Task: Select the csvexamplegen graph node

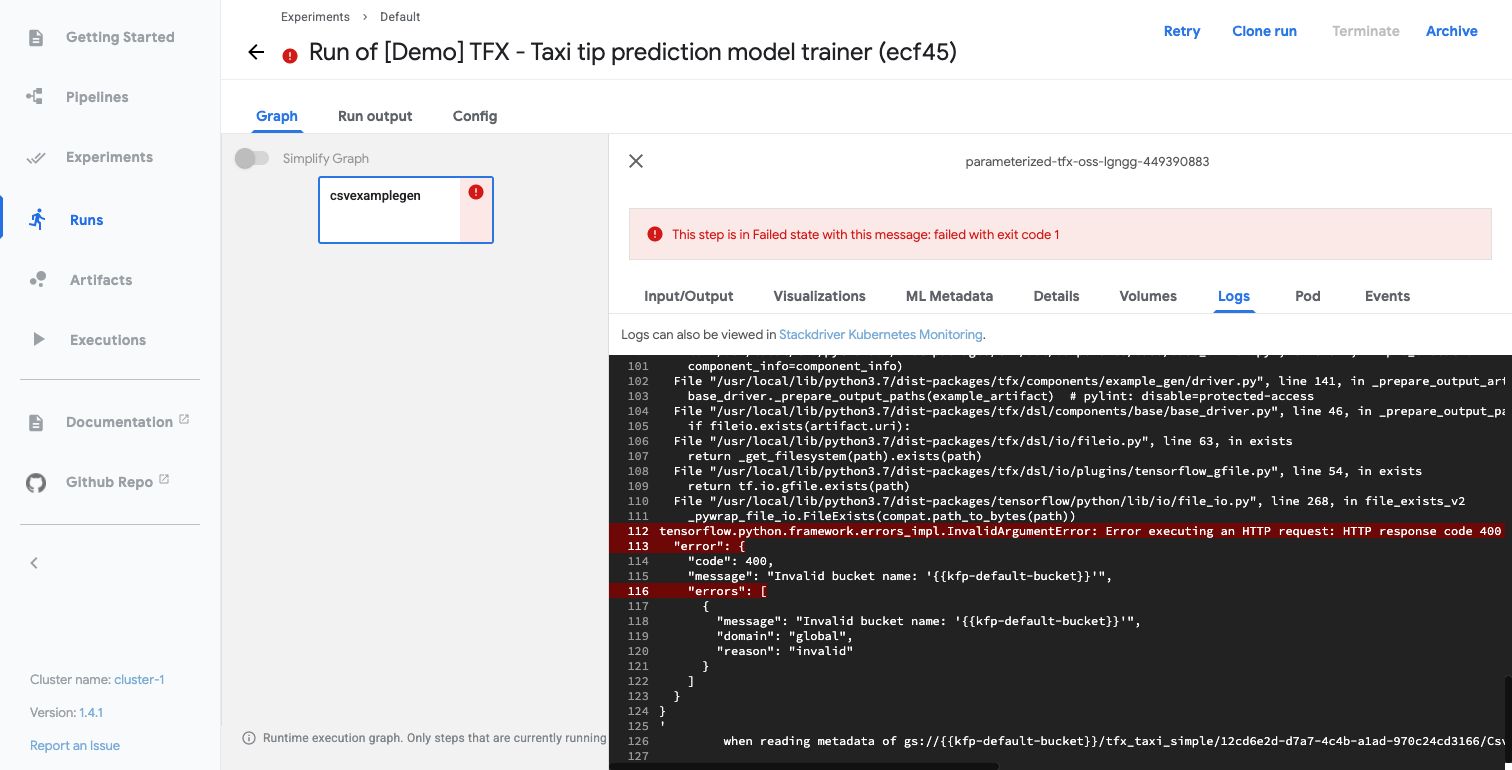Action: tap(406, 210)
